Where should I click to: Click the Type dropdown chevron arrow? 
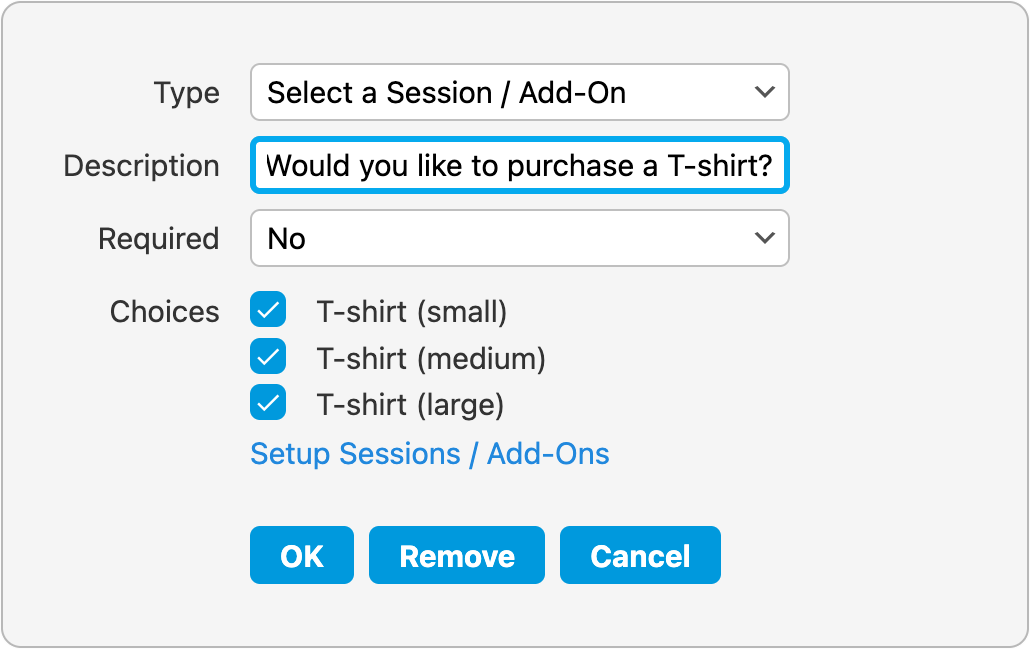[764, 93]
